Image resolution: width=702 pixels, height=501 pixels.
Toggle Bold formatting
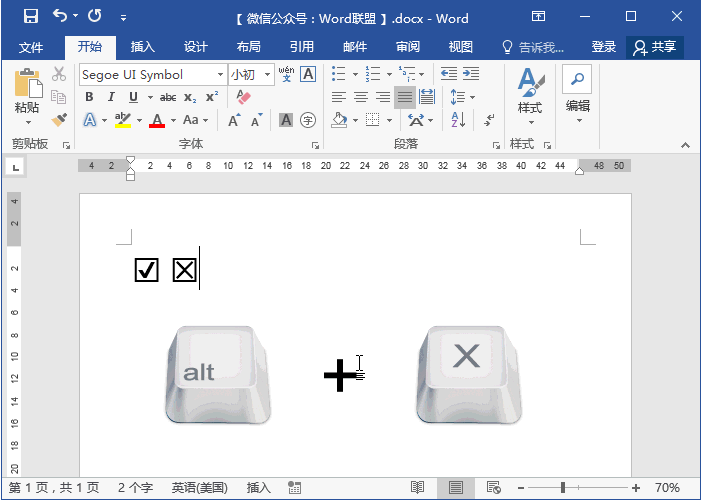click(89, 97)
